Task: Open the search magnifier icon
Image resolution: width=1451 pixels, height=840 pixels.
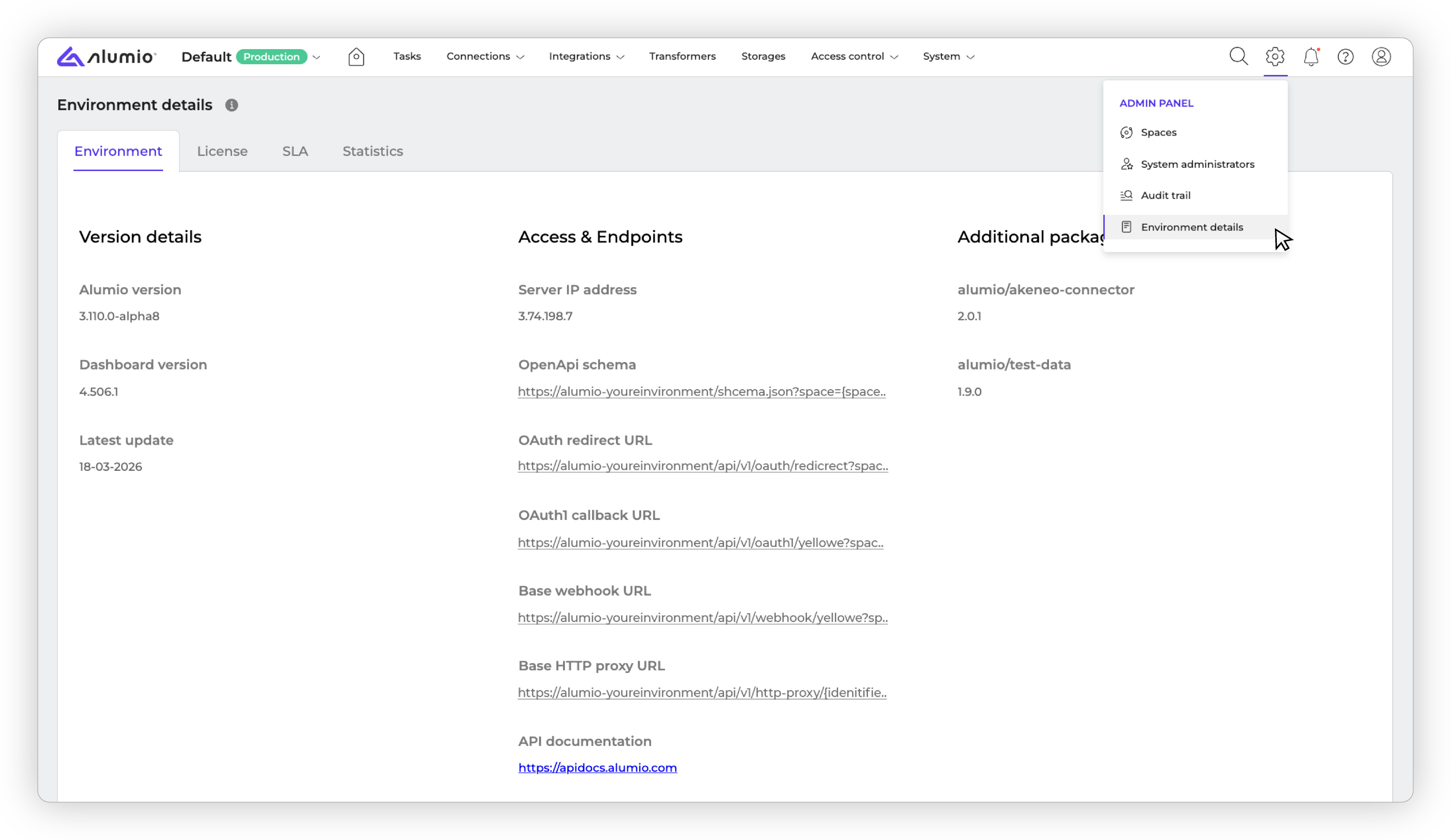Action: [1238, 56]
